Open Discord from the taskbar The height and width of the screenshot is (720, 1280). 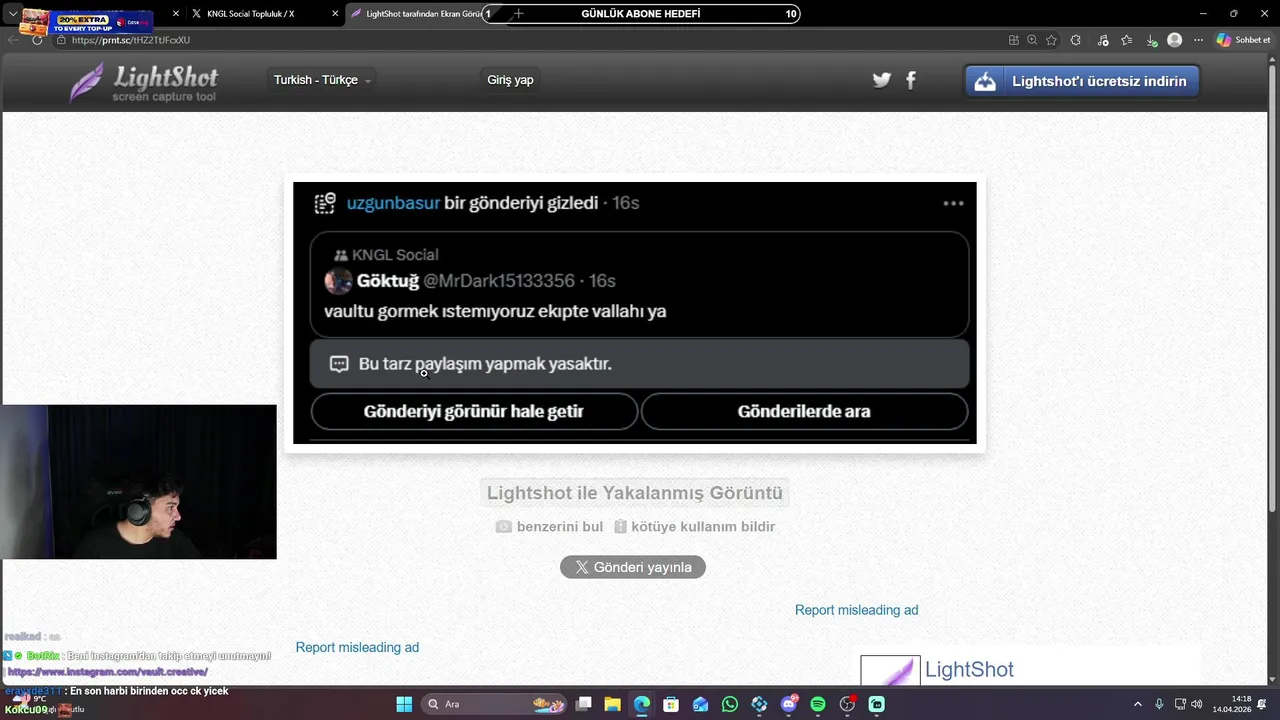tap(789, 704)
